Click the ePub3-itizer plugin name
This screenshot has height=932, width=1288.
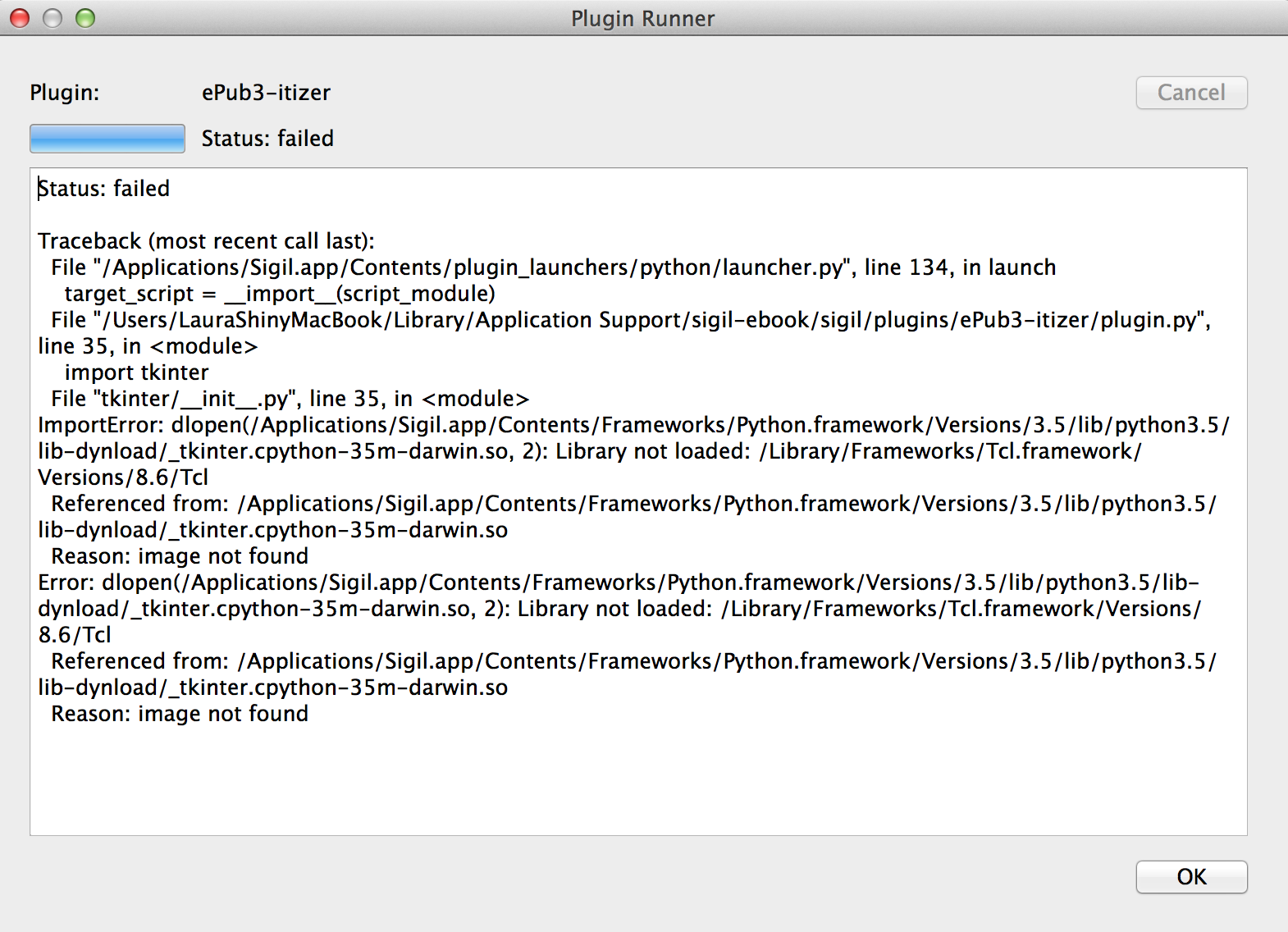click(x=266, y=93)
